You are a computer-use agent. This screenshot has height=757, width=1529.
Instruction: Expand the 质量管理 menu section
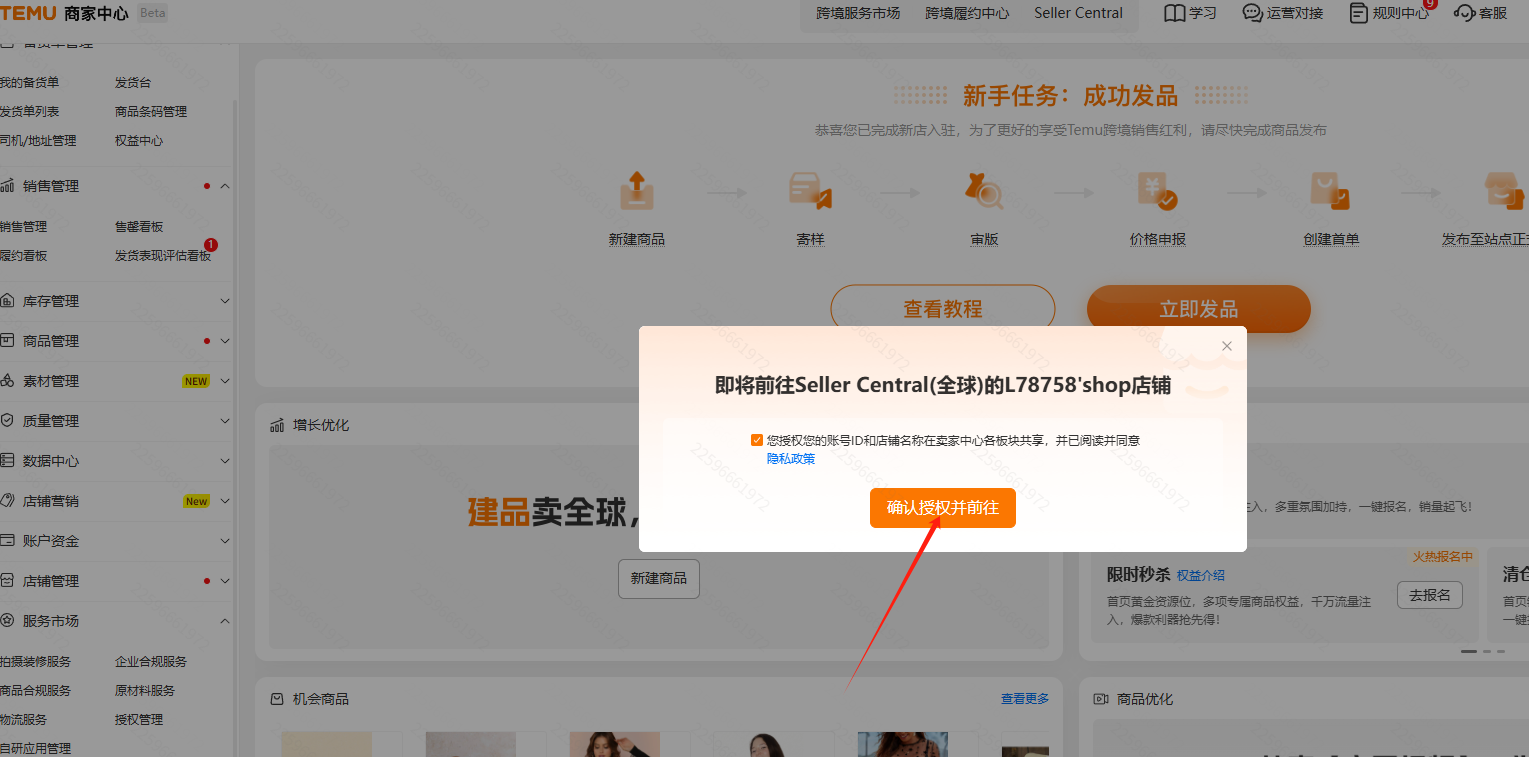click(225, 421)
